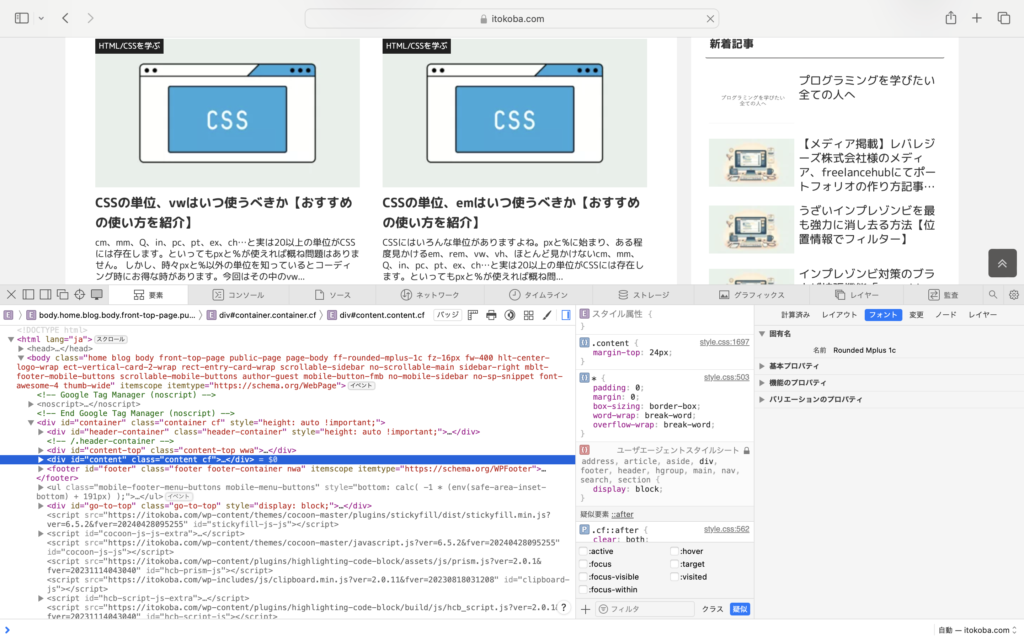Click the console prompt arrow icon

tap(7, 630)
